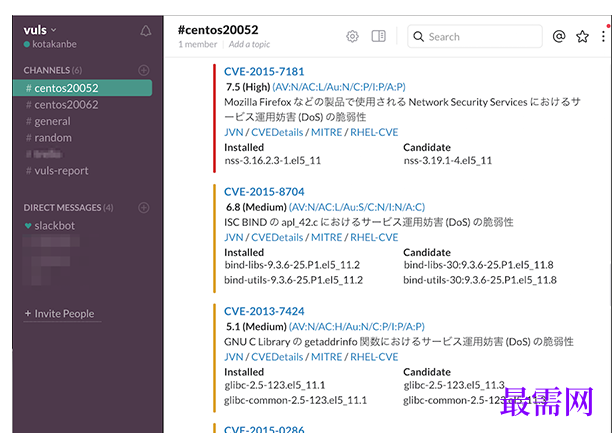612x433 pixels.
Task: Open CVEDetails link under CVE-2013-7424
Action: (x=277, y=357)
